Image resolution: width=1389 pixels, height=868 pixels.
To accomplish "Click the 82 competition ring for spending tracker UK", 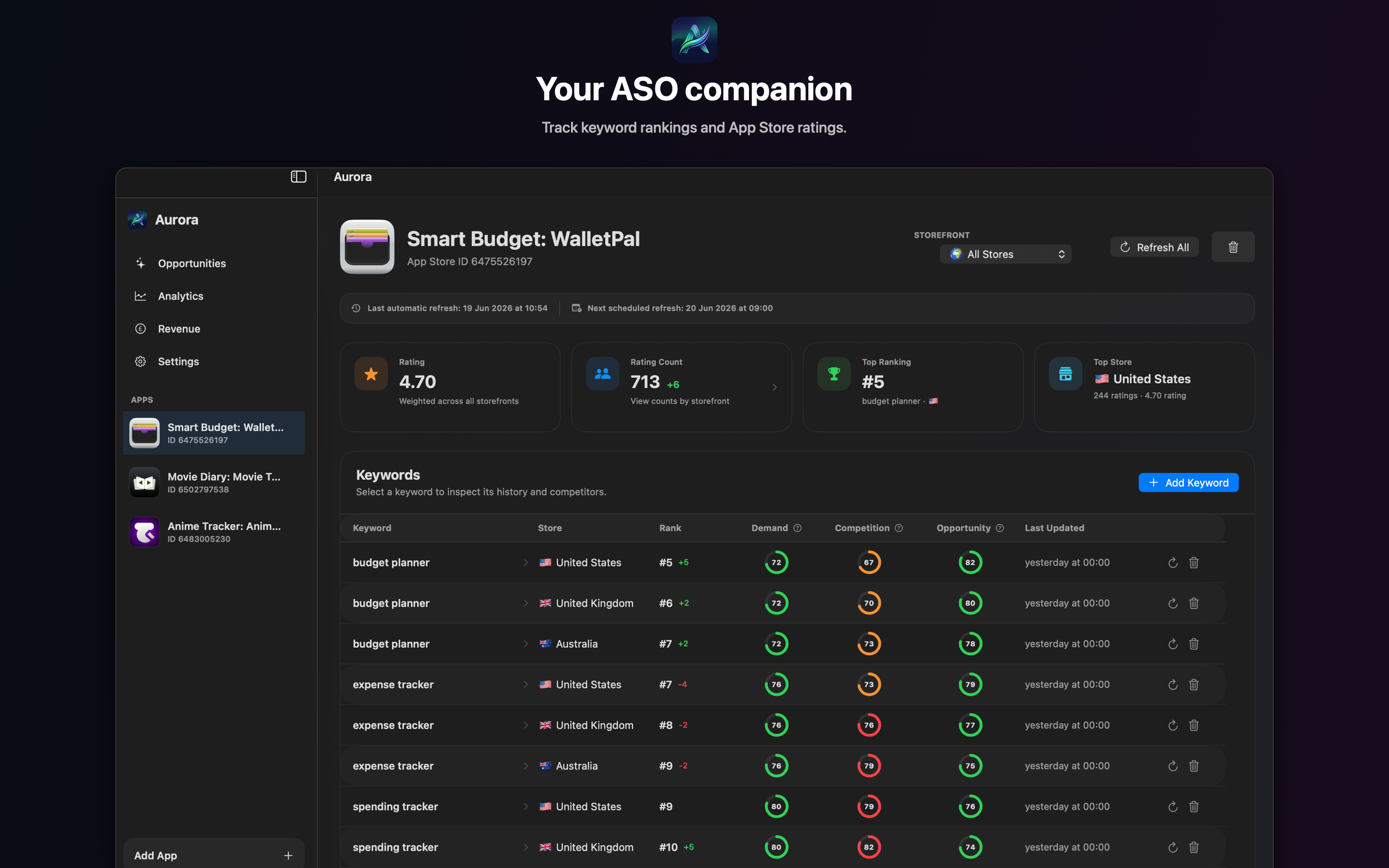I will point(869,847).
